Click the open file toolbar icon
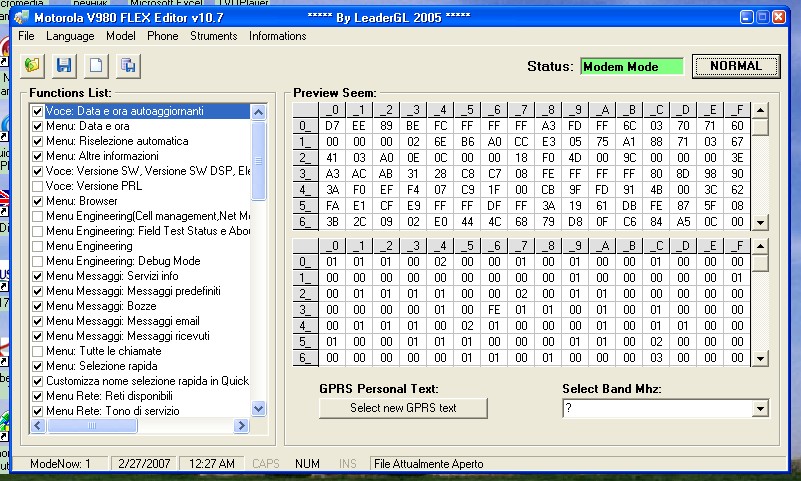Viewport: 801px width, 481px height. tap(32, 66)
